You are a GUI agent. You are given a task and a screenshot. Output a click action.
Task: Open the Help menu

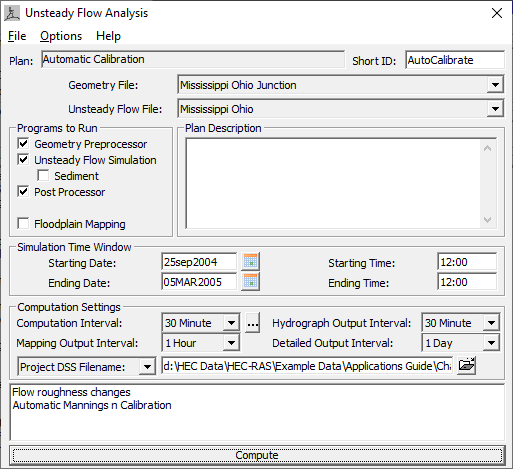click(108, 36)
